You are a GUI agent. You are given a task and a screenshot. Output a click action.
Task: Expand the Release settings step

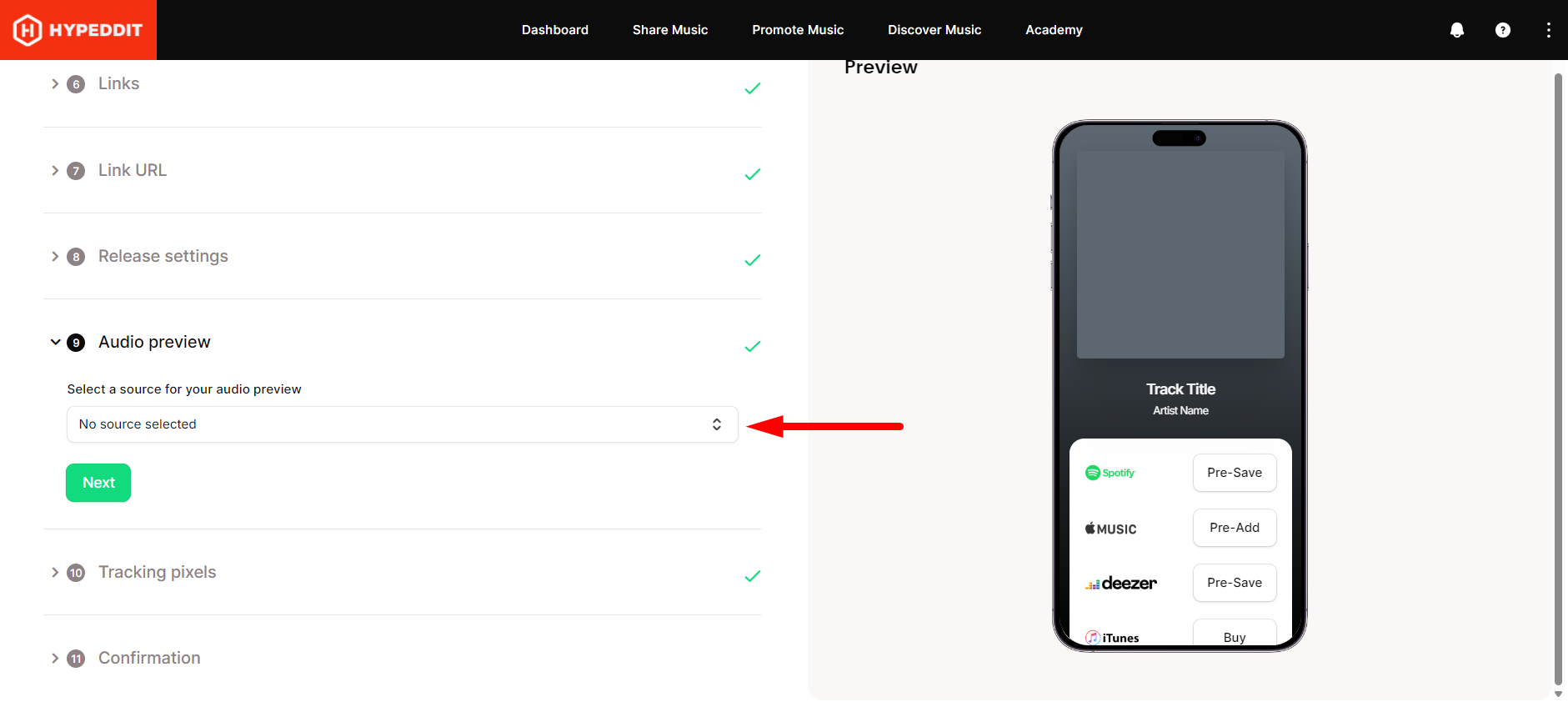163,256
